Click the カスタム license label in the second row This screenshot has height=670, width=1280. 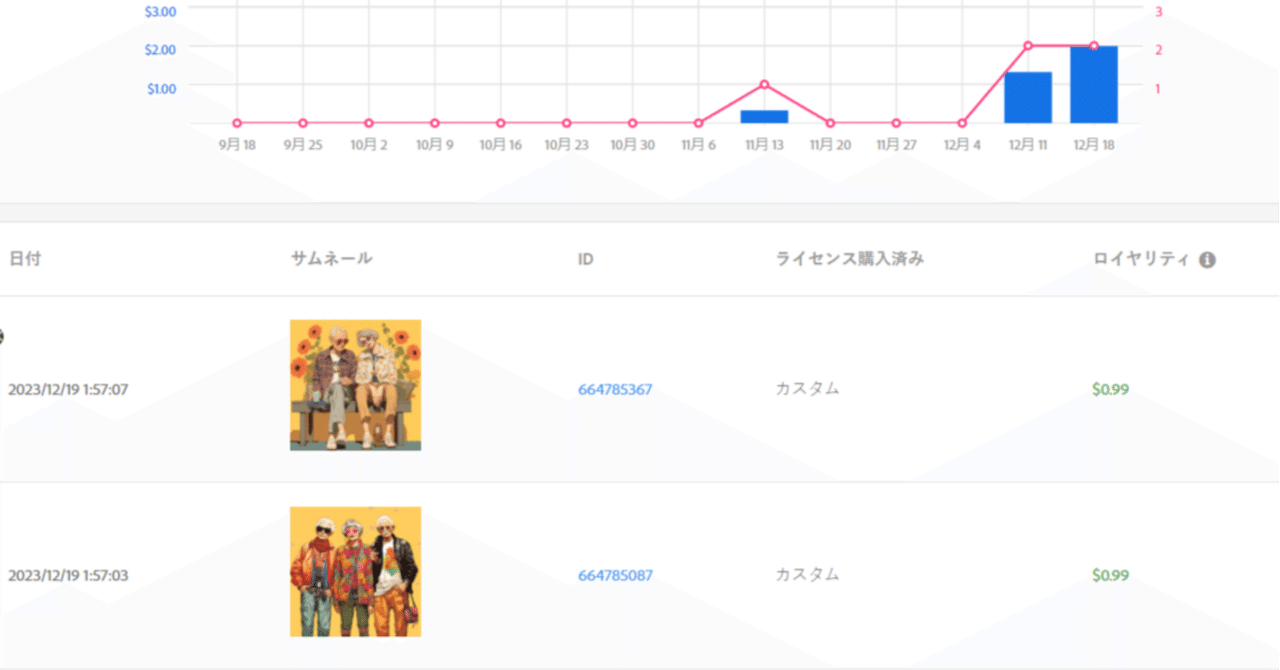[806, 575]
